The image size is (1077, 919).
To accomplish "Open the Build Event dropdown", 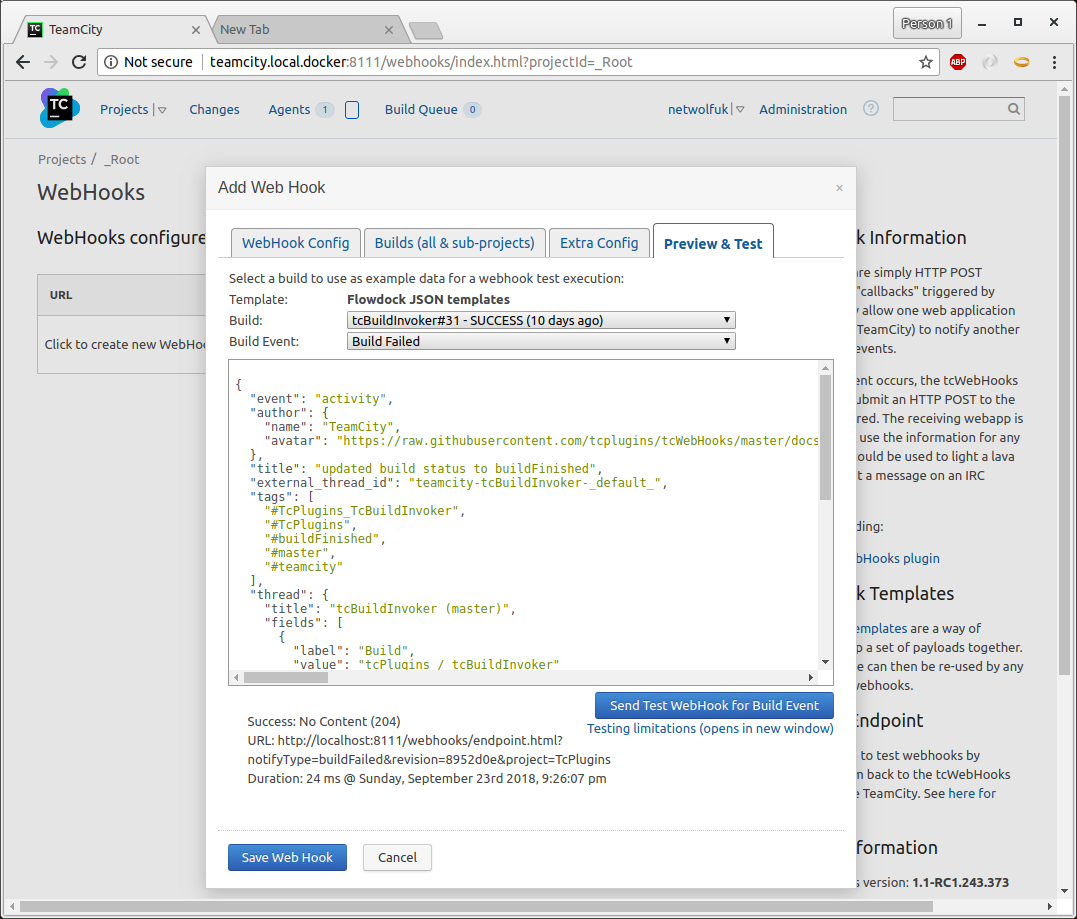I will [541, 341].
